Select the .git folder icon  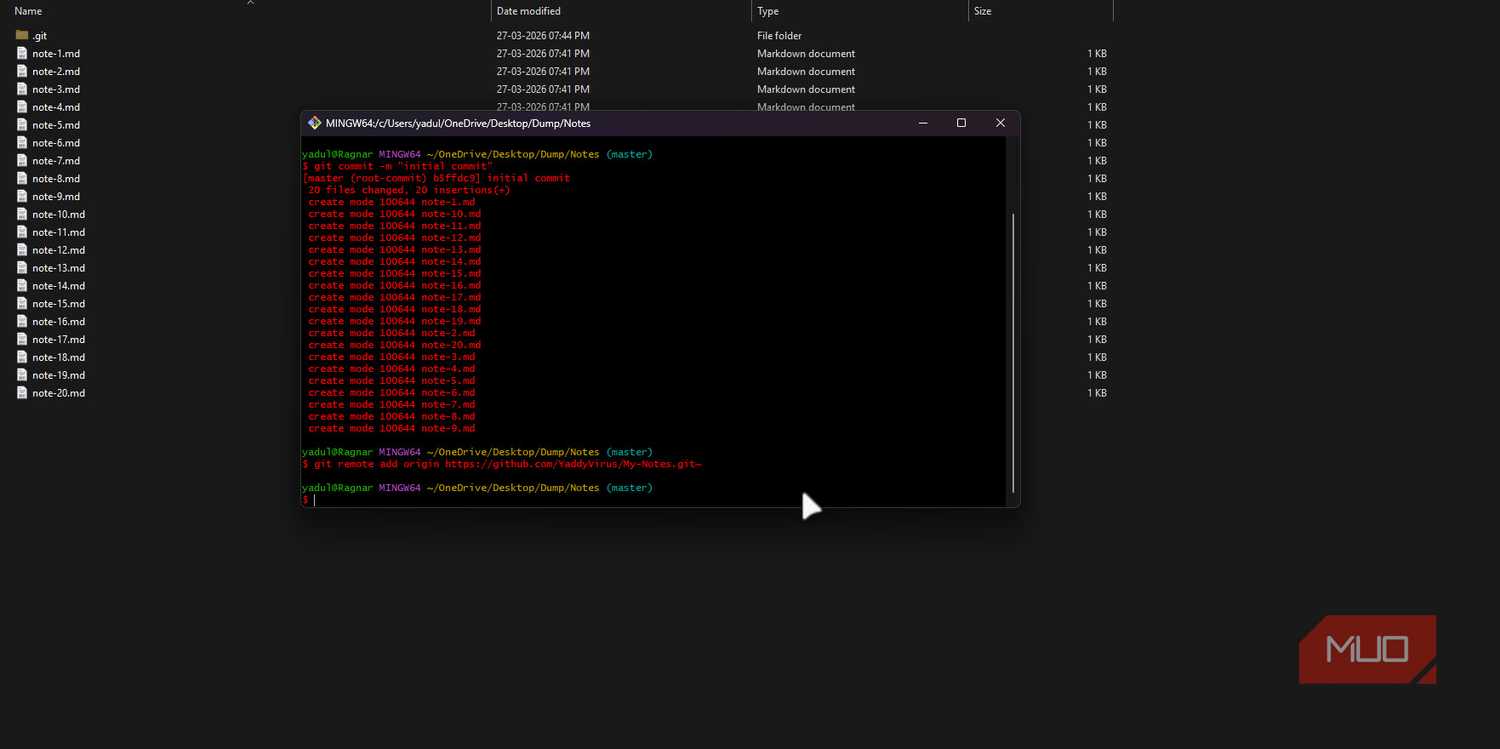coord(22,35)
